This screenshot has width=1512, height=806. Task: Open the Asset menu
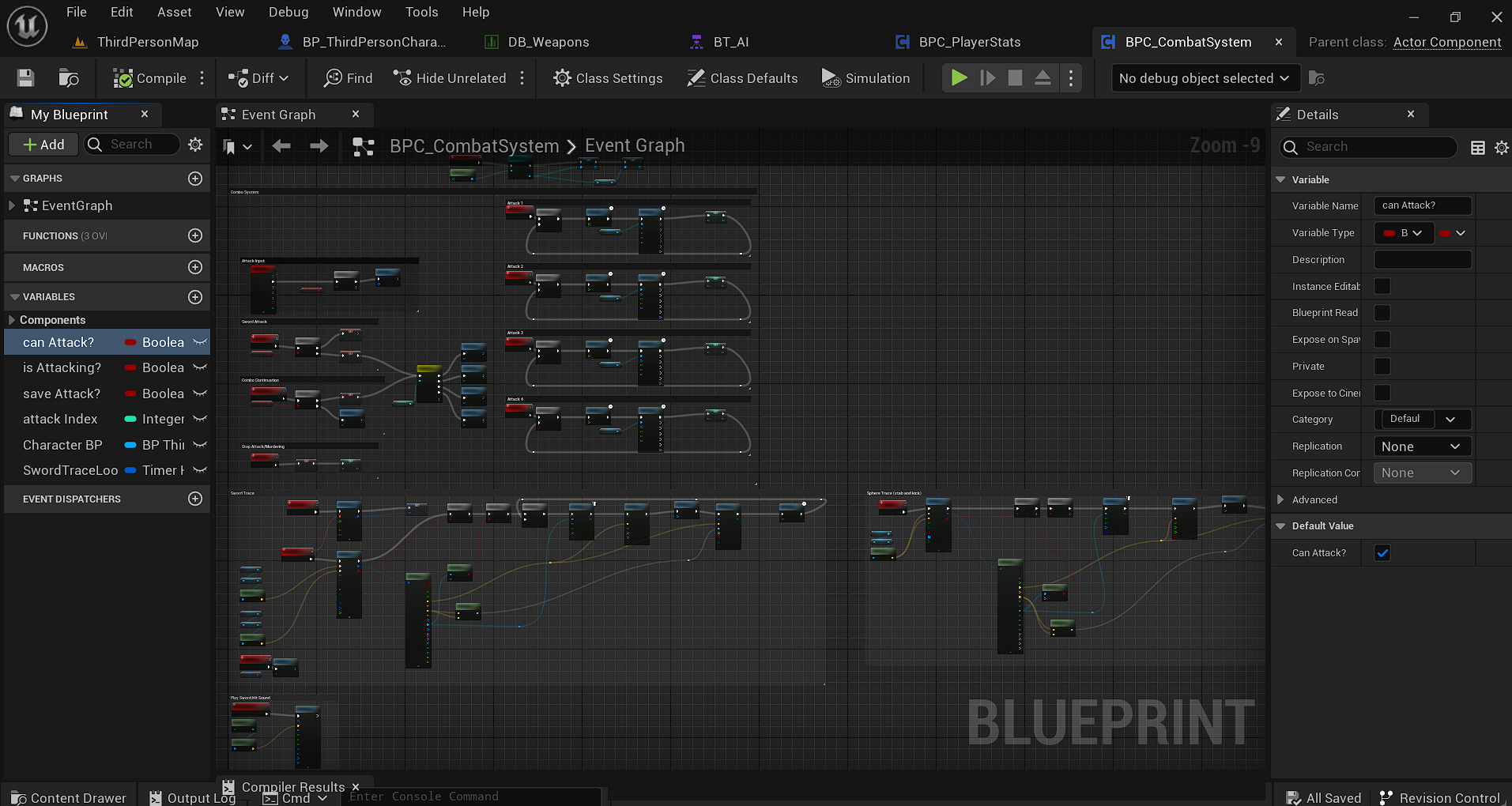pos(174,12)
